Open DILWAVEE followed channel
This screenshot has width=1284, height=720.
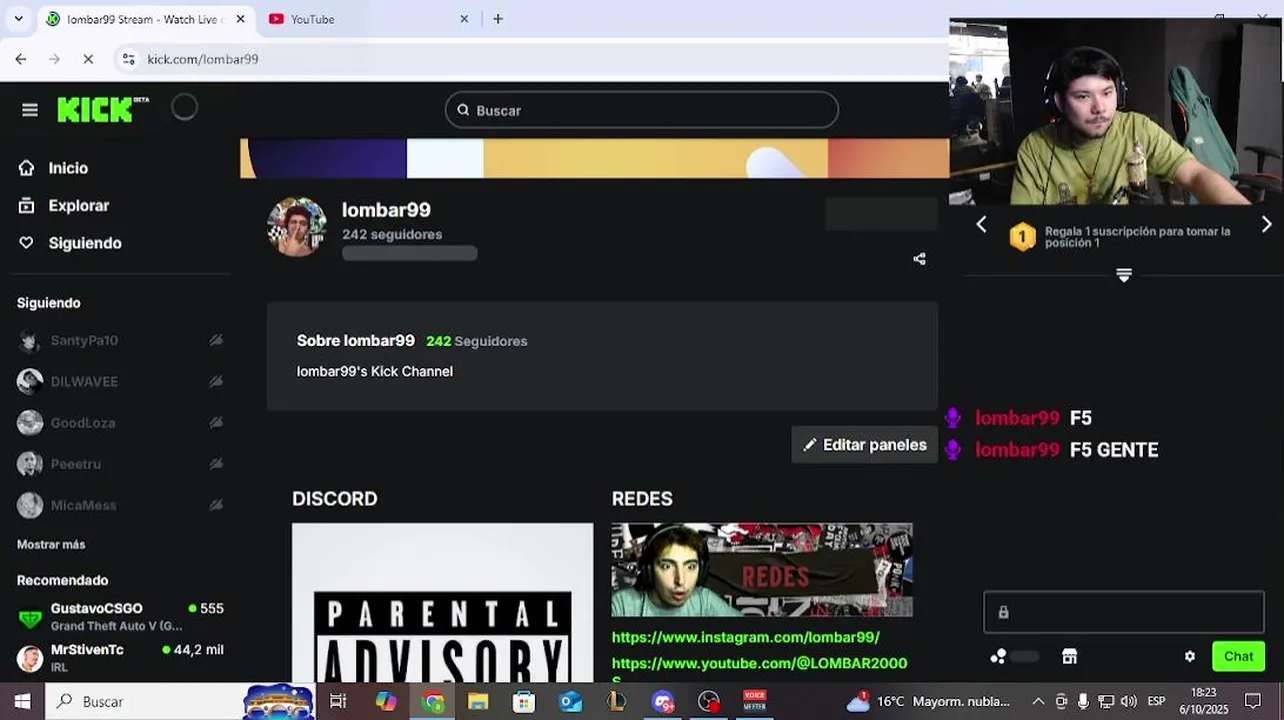tap(120, 381)
